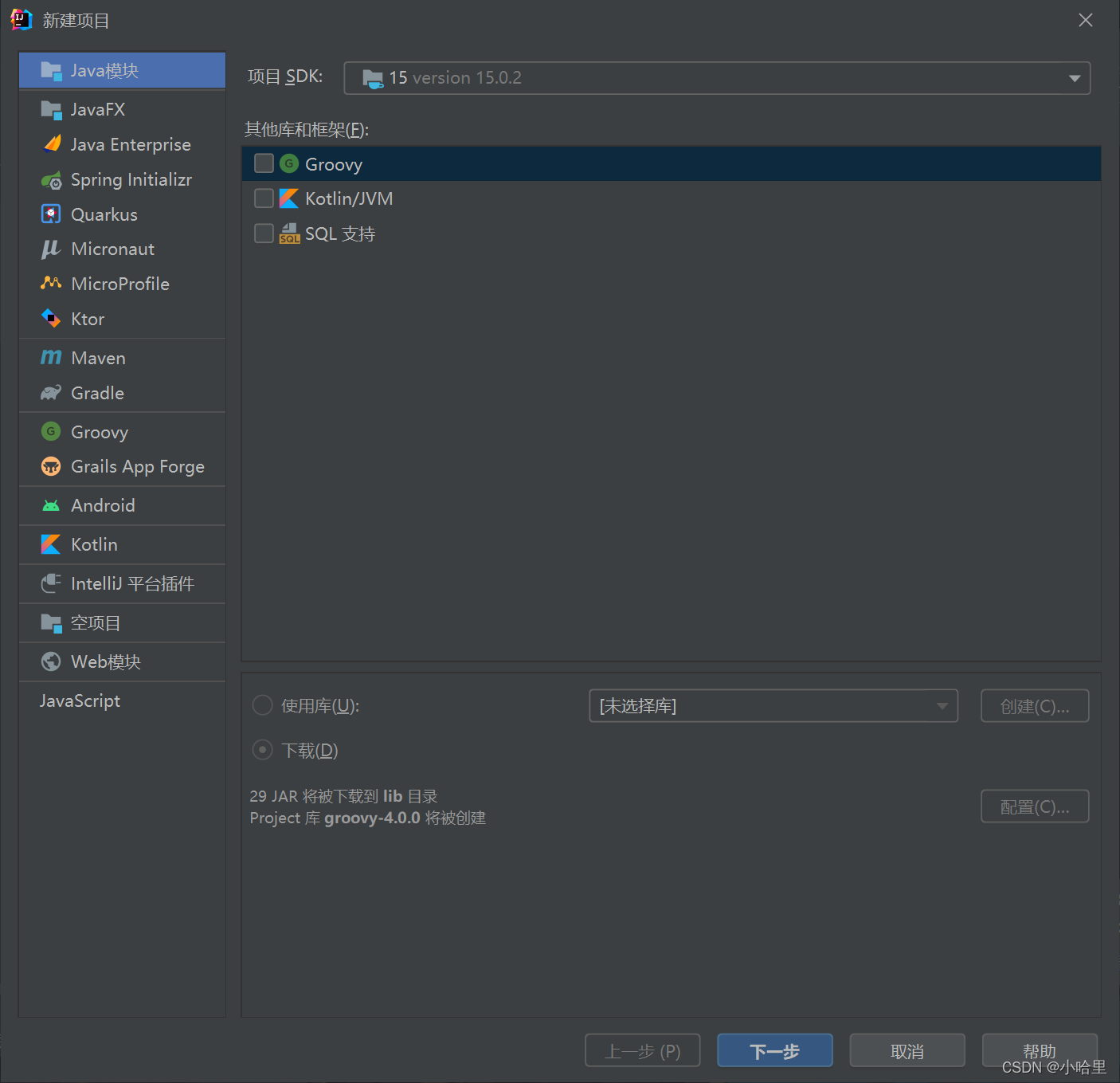Select the 下载(D) radio button
This screenshot has width=1120, height=1083.
262,750
